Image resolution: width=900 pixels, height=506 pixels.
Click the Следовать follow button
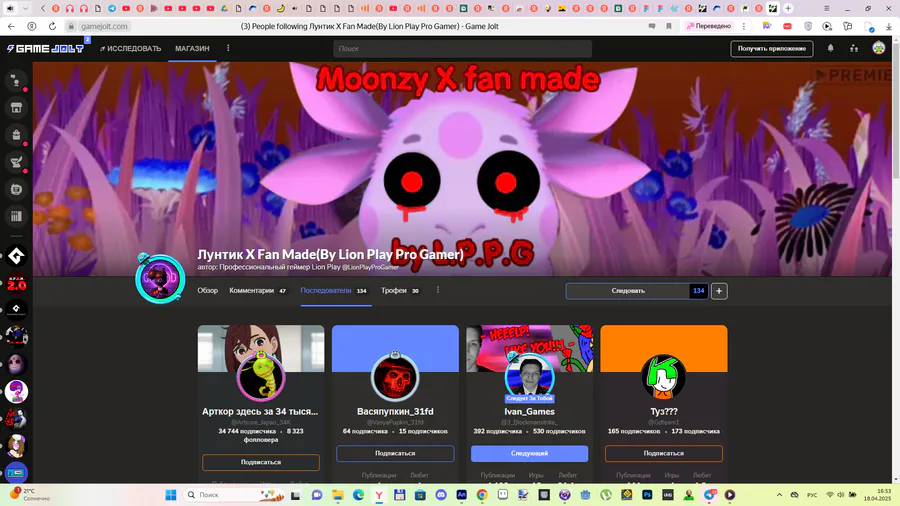pyautogui.click(x=628, y=291)
